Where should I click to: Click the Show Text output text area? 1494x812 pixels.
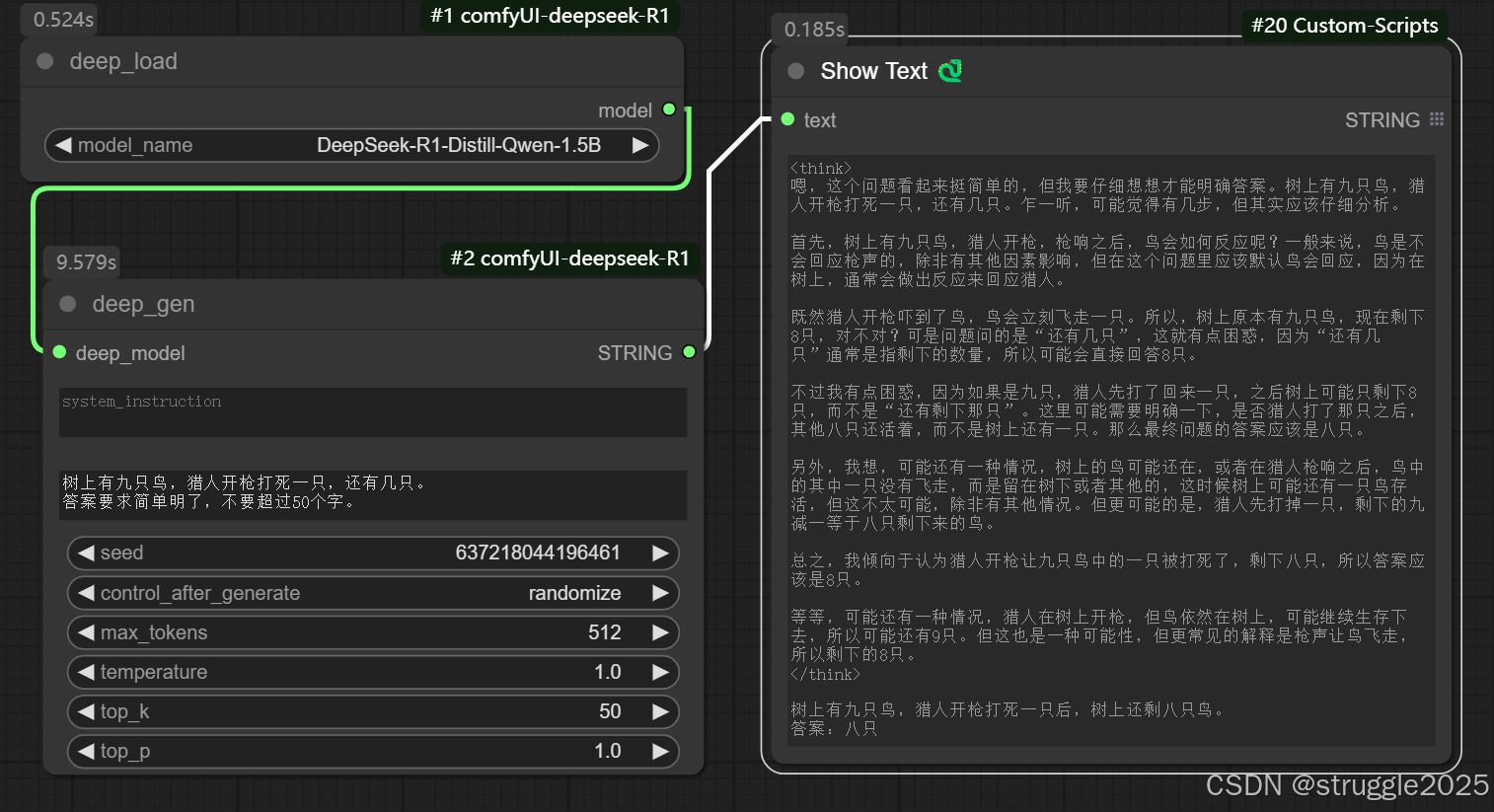point(1111,450)
